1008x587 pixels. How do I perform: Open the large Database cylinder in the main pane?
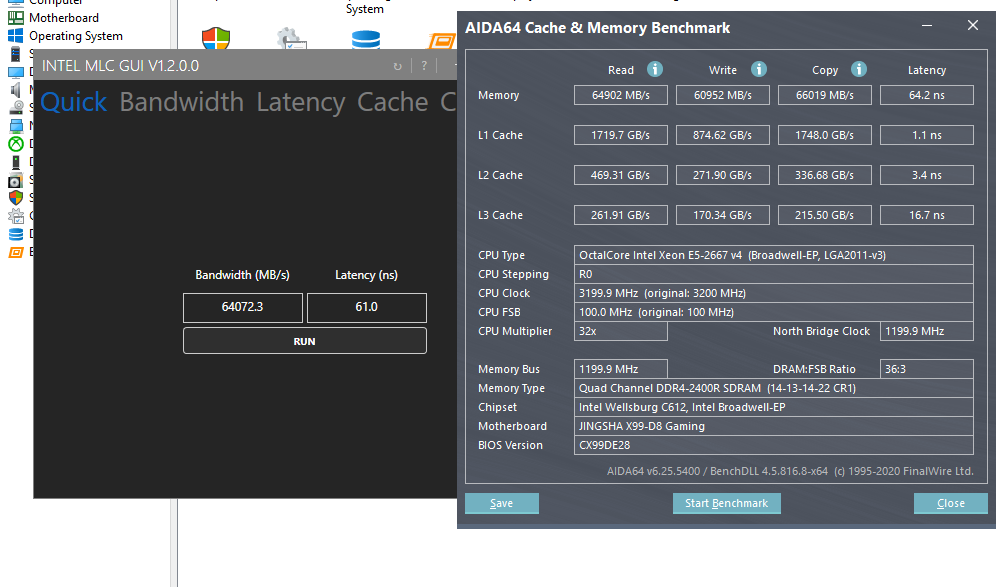click(x=366, y=39)
